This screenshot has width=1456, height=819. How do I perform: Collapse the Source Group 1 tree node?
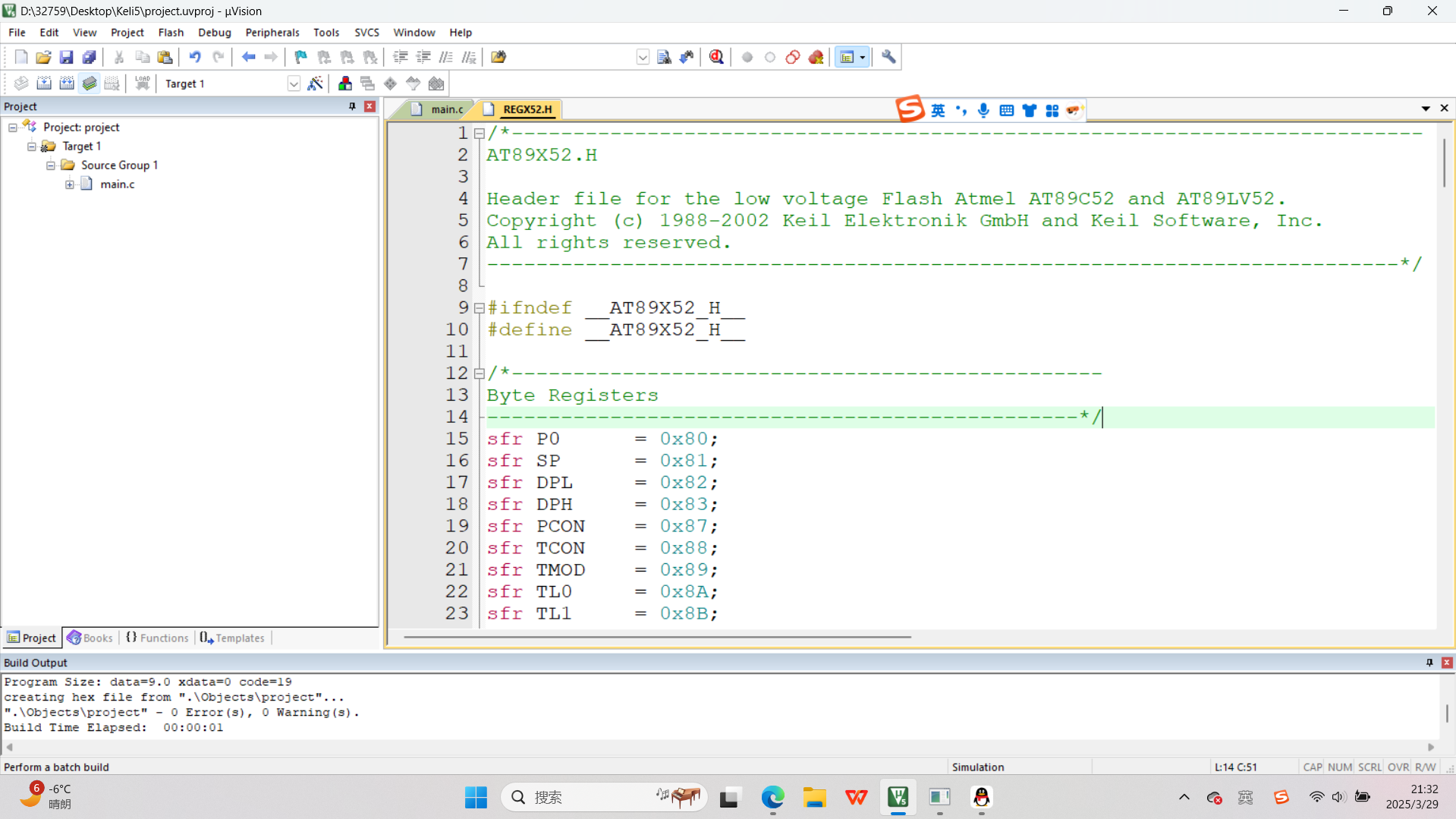[50, 165]
